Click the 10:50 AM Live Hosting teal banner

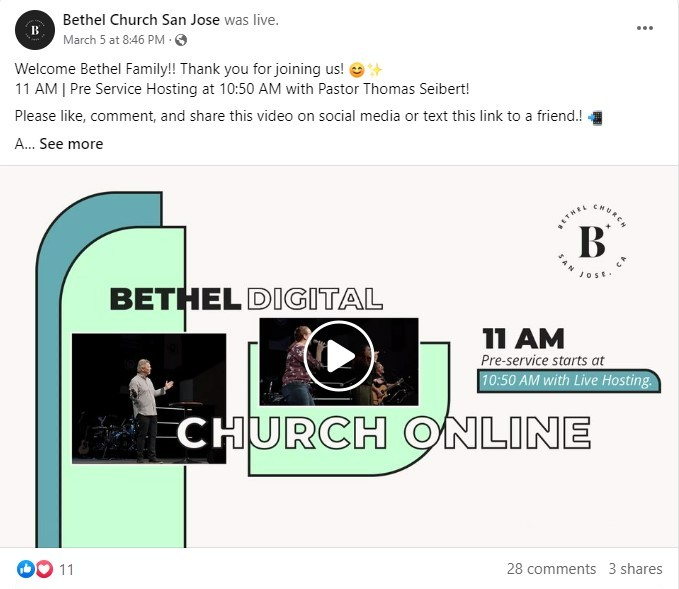569,381
